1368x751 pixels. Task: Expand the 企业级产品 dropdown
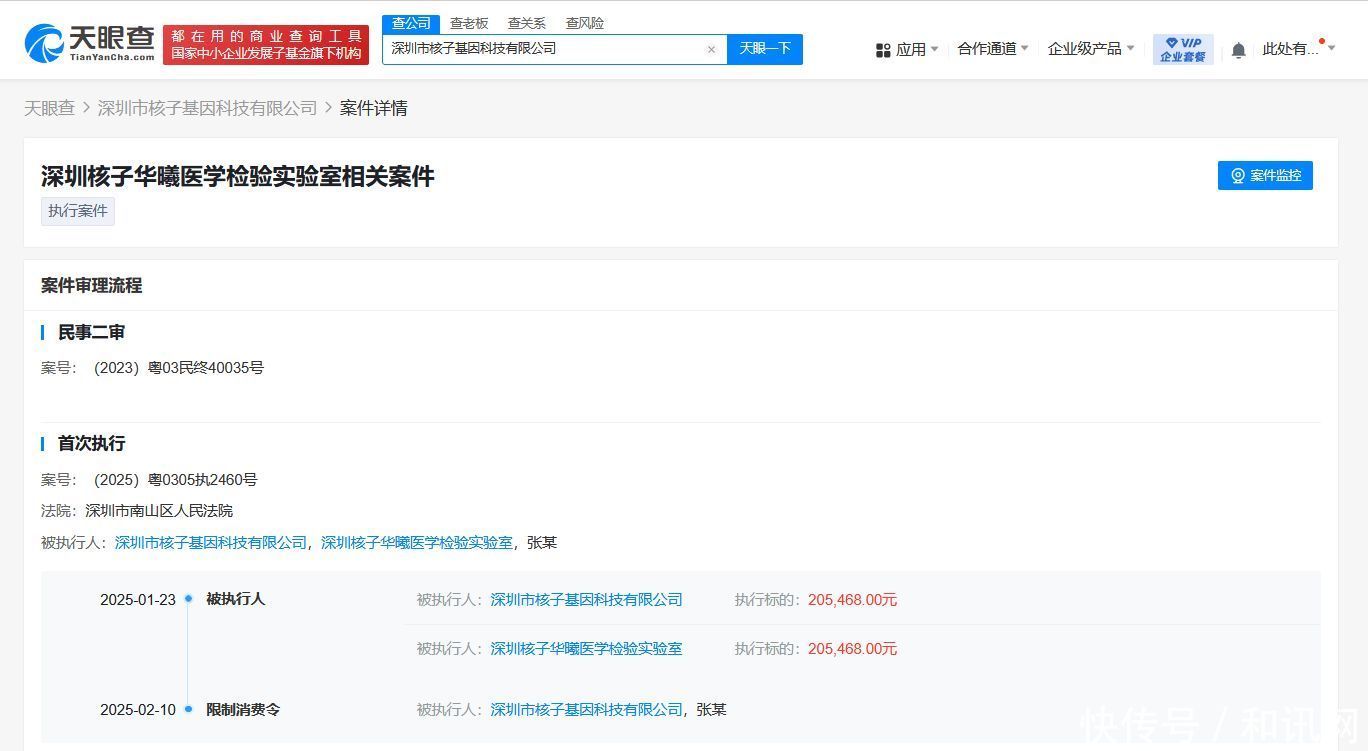(1090, 49)
